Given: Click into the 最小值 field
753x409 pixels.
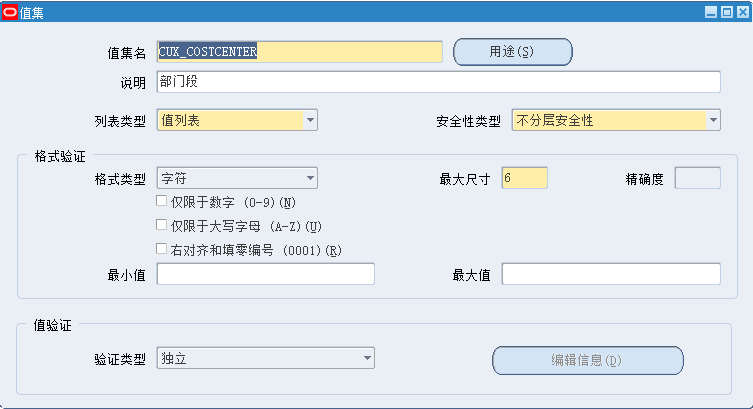Looking at the screenshot, I should pos(265,274).
